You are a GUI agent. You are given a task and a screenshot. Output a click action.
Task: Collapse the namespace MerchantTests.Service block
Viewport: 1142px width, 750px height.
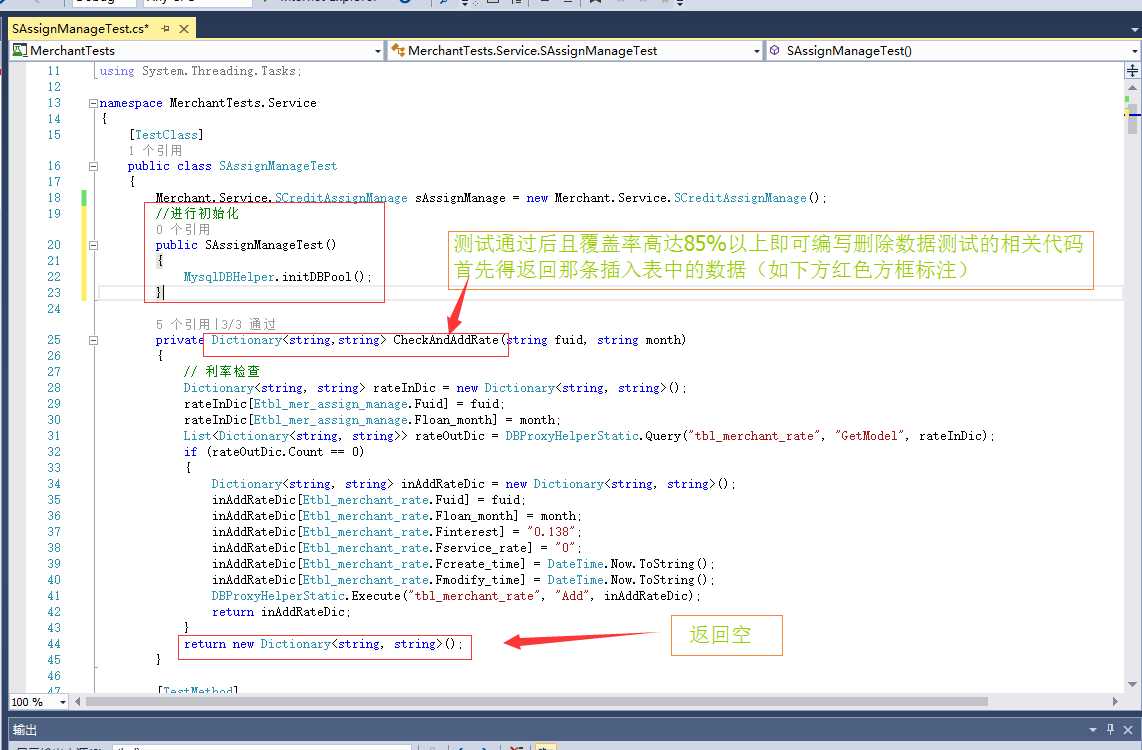(x=93, y=103)
